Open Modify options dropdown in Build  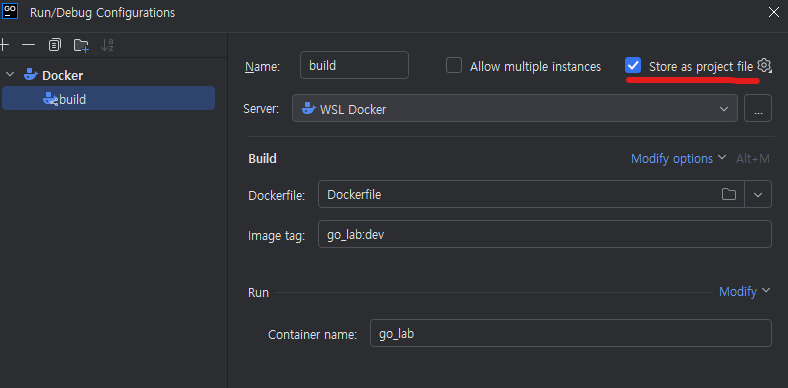pos(678,159)
